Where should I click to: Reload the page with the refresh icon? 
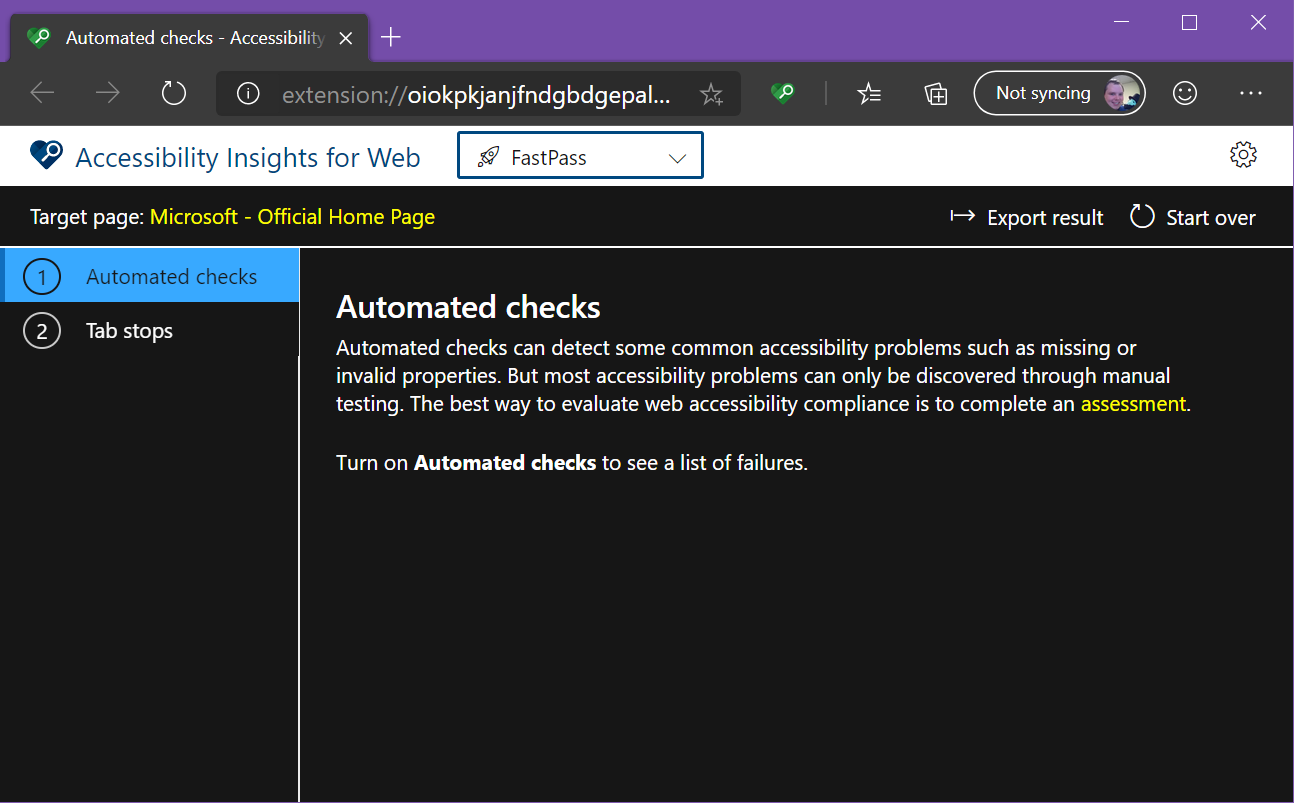point(173,92)
